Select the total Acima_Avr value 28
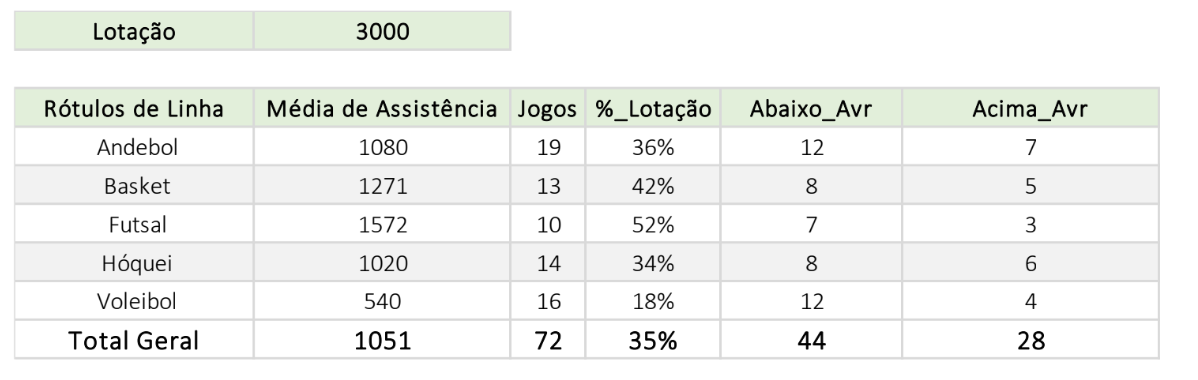 (1031, 340)
